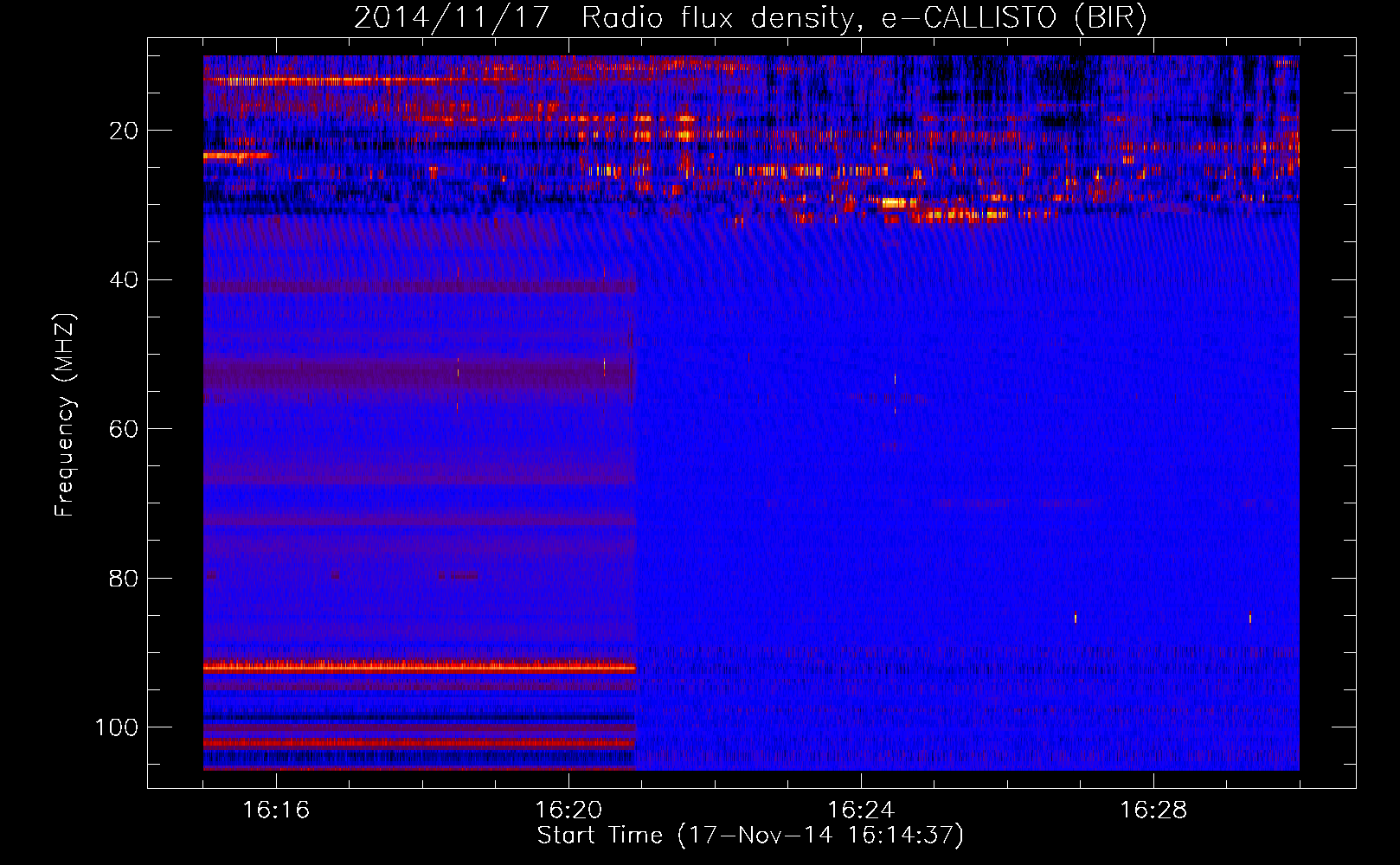Click the 20 frequency tick label
This screenshot has height=865, width=1400.
coord(123,131)
